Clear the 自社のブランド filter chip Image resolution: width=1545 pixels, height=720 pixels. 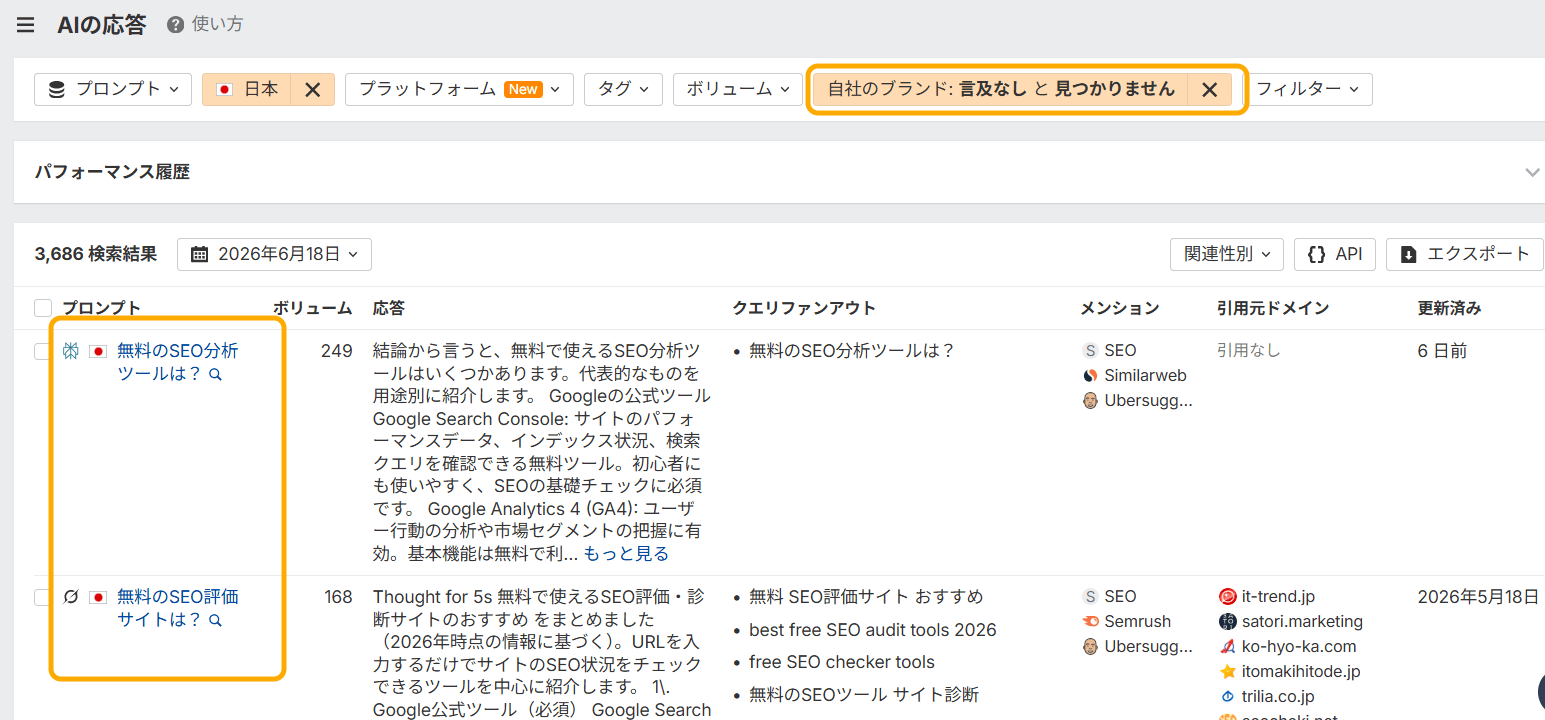pyautogui.click(x=1209, y=89)
